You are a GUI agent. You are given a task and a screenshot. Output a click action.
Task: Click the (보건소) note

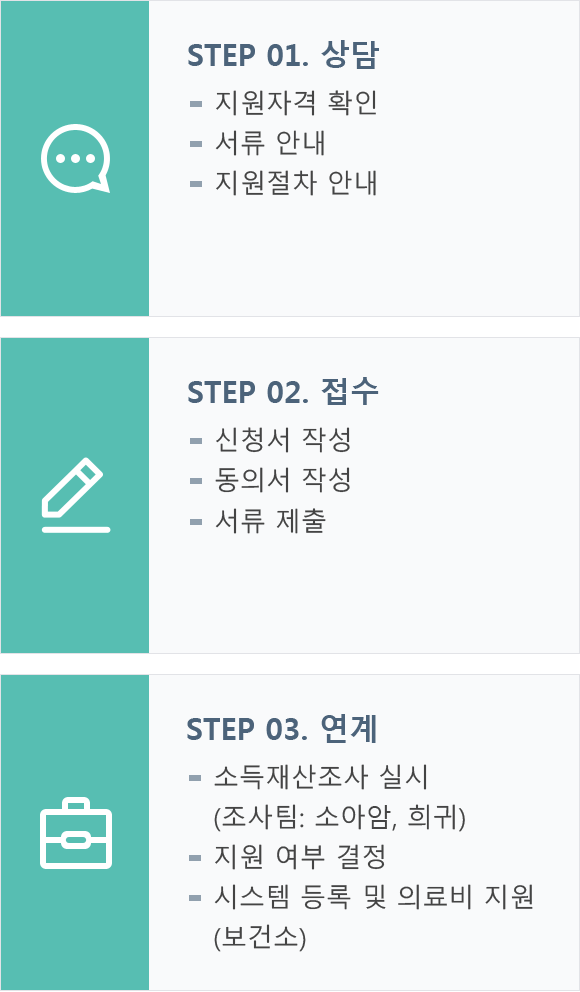point(260,938)
